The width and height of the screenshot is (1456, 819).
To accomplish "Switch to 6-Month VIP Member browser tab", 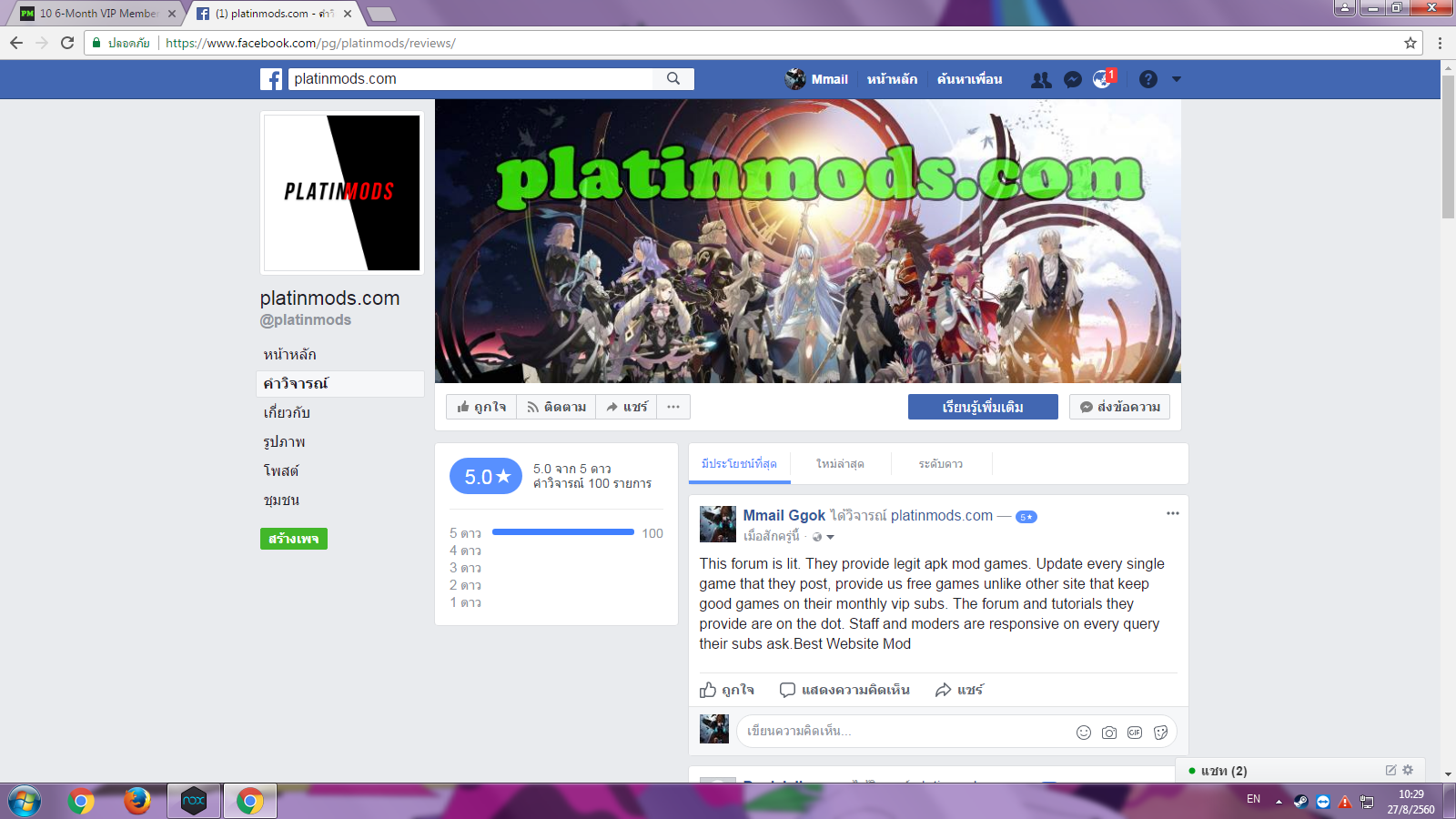I will [x=97, y=14].
